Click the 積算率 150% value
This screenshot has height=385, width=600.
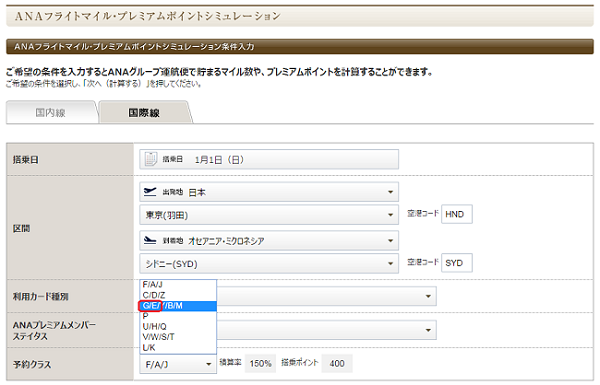point(260,364)
